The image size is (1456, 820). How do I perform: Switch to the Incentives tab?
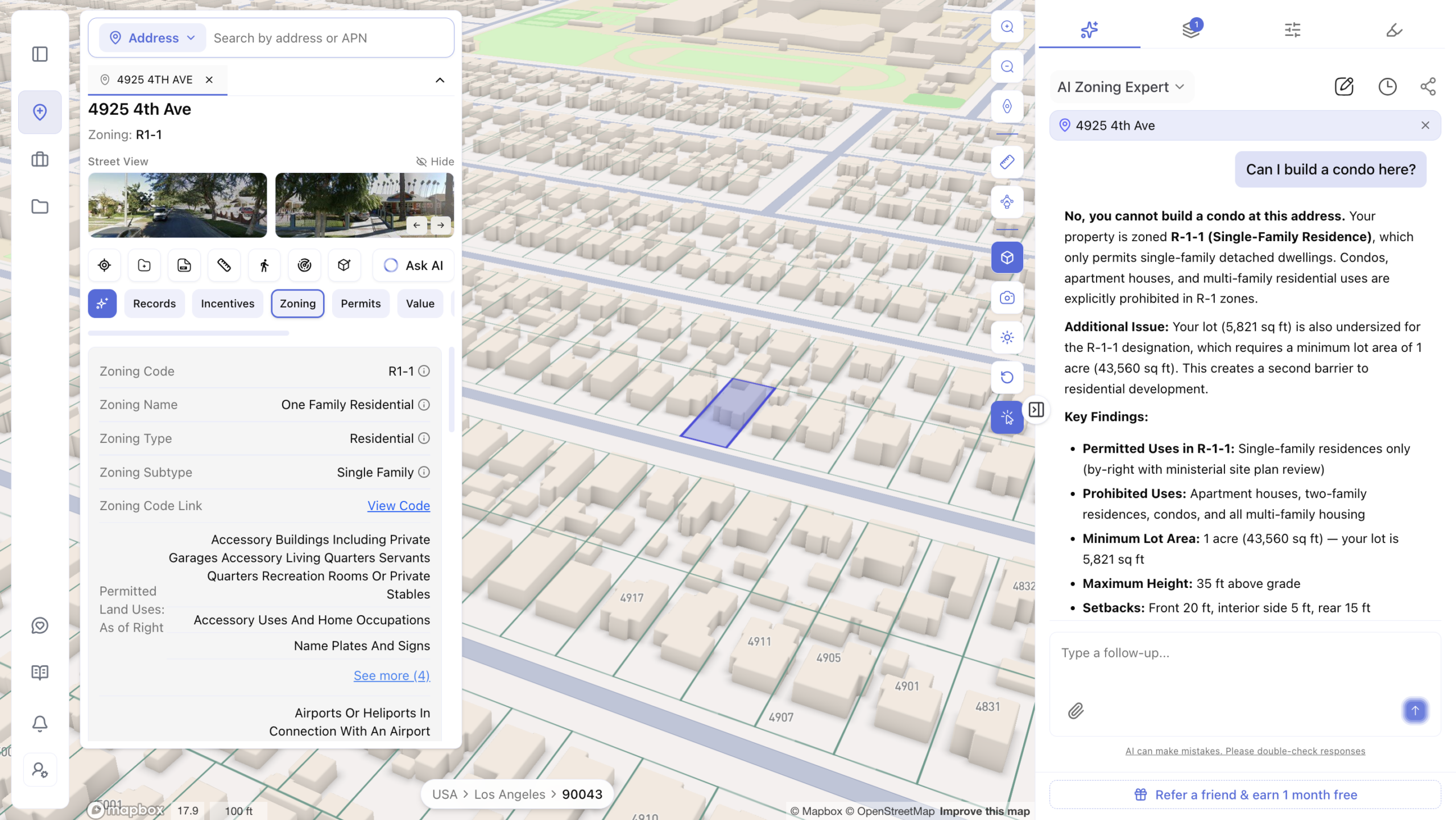227,304
